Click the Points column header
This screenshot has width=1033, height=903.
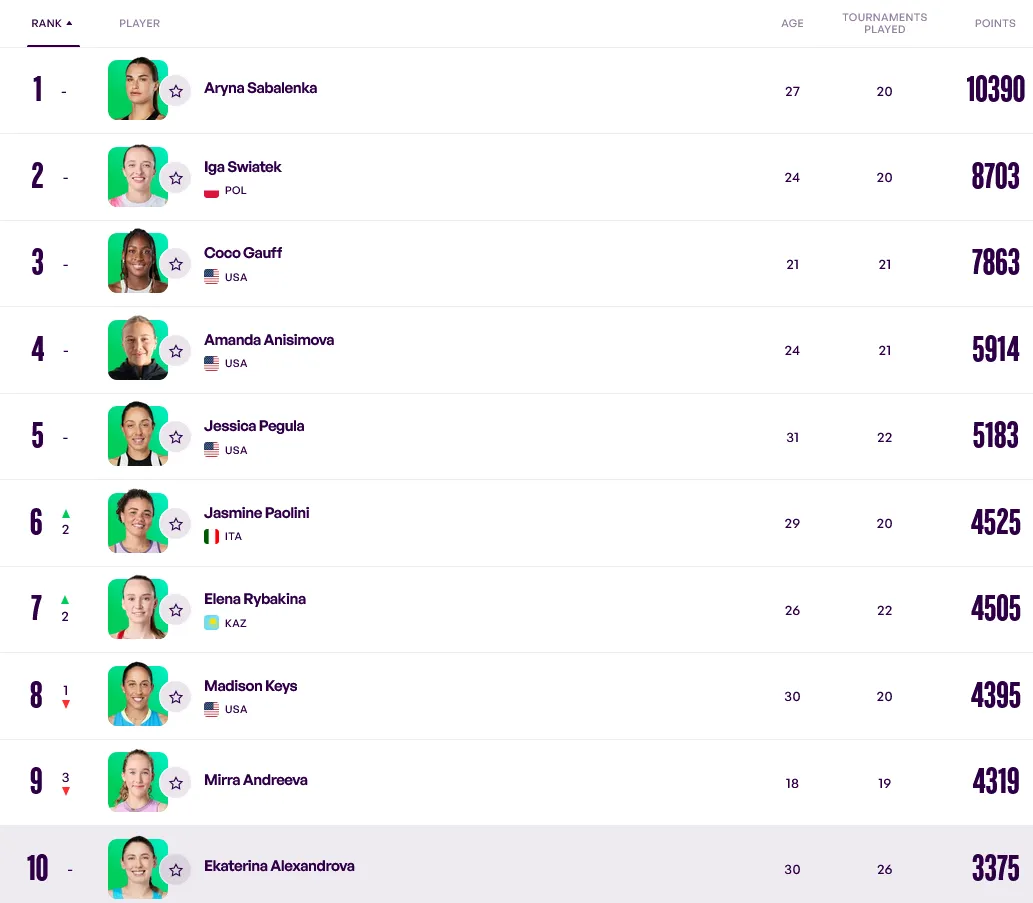point(995,23)
